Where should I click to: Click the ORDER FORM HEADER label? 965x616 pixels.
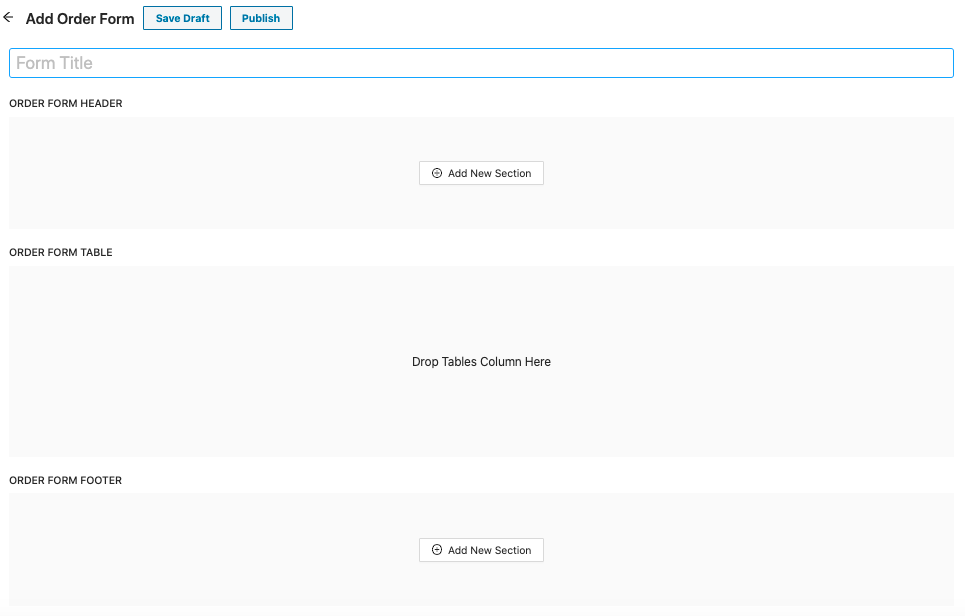tap(66, 104)
